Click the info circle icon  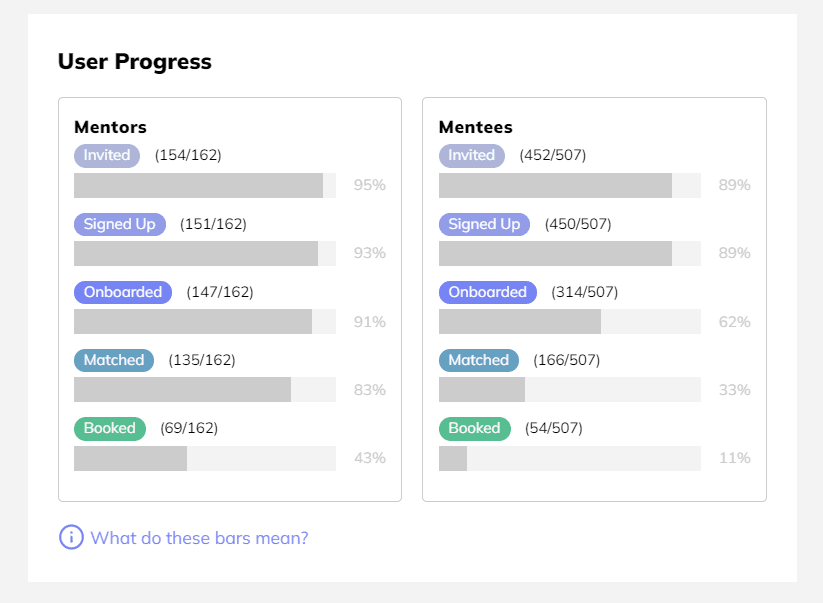(x=71, y=537)
